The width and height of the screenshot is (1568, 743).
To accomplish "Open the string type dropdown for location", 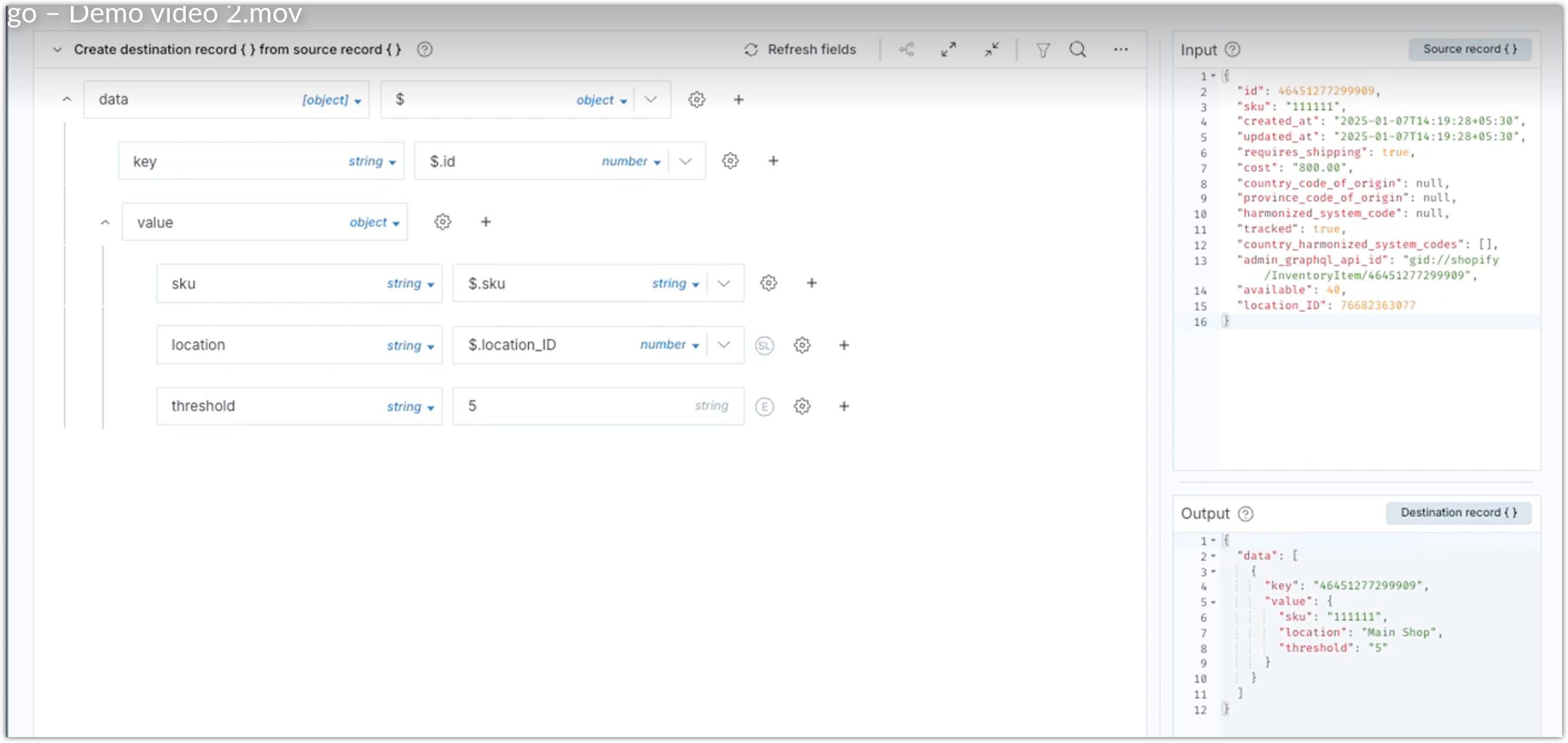I will [410, 346].
